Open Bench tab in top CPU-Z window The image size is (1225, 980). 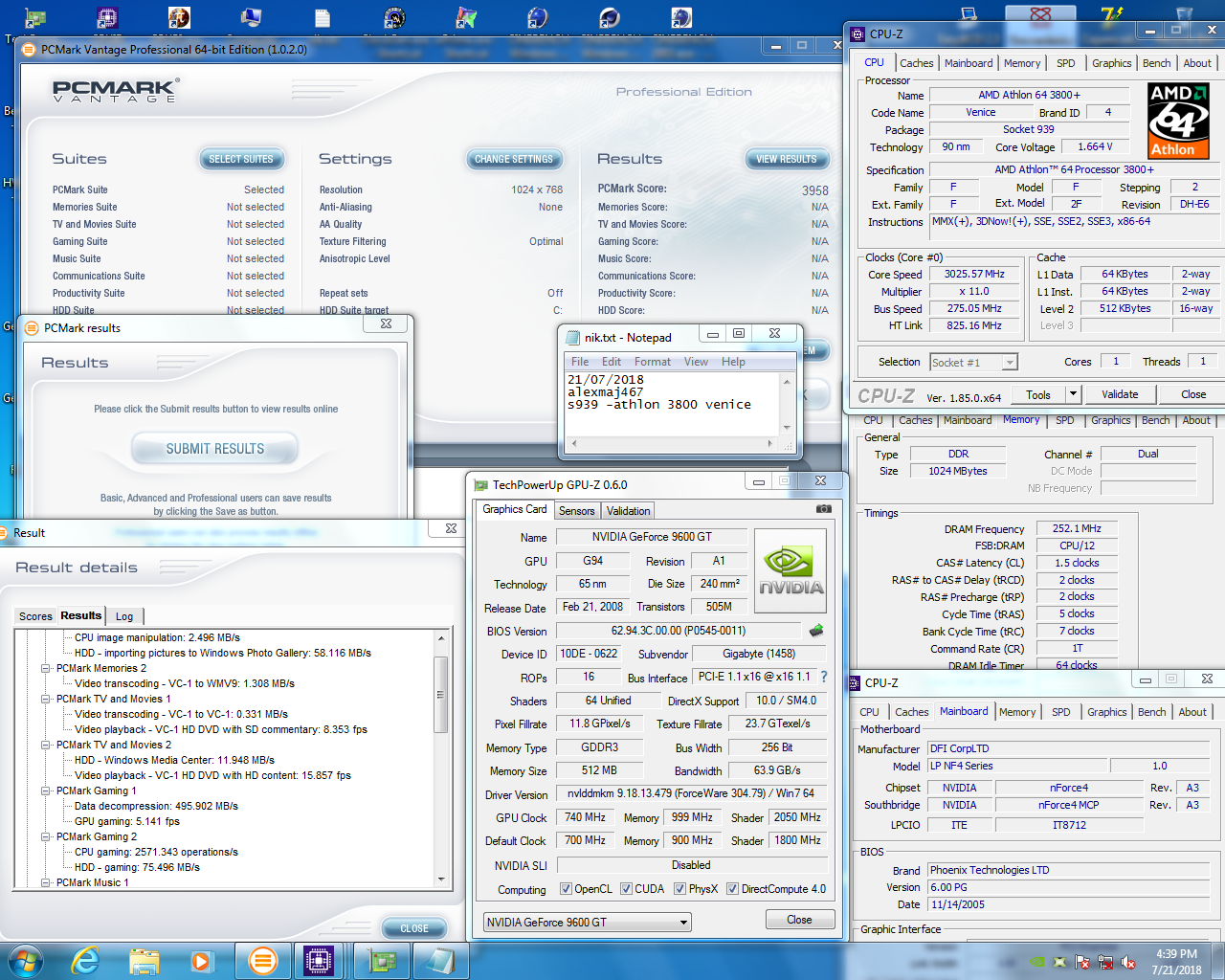click(1156, 63)
